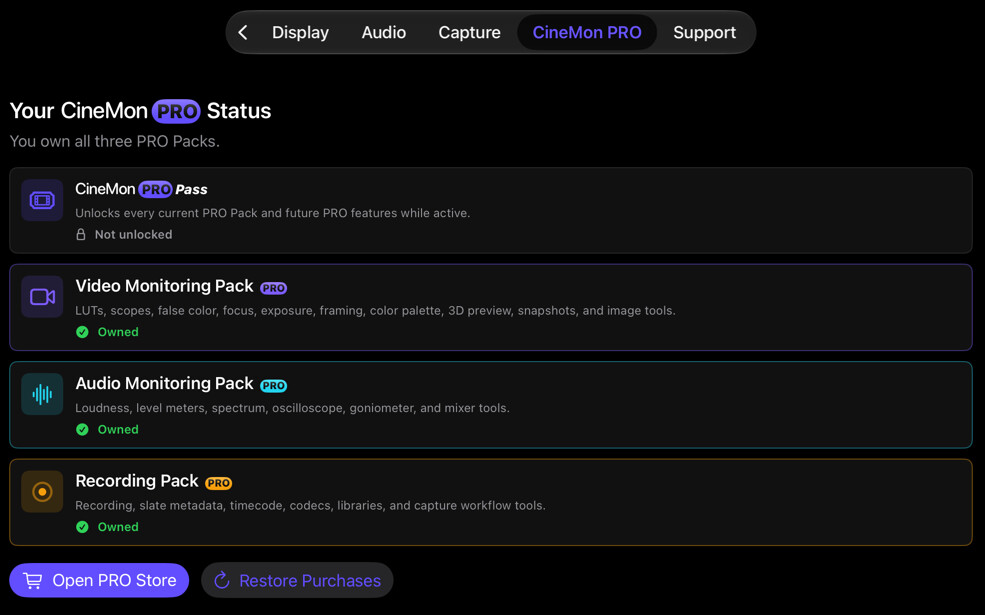Open the Support tab
The height and width of the screenshot is (615, 985).
pos(704,32)
